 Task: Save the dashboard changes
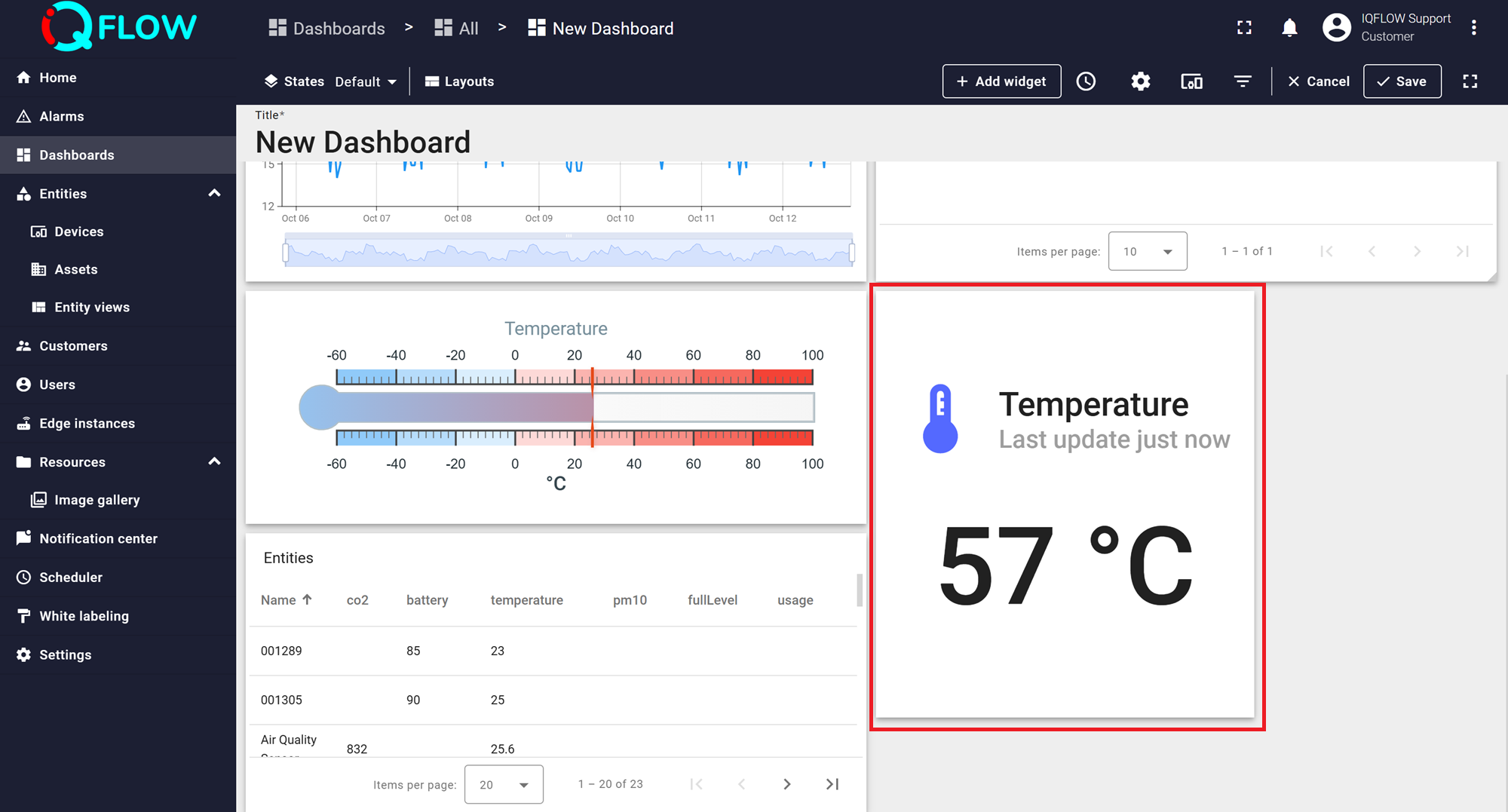click(x=1402, y=81)
